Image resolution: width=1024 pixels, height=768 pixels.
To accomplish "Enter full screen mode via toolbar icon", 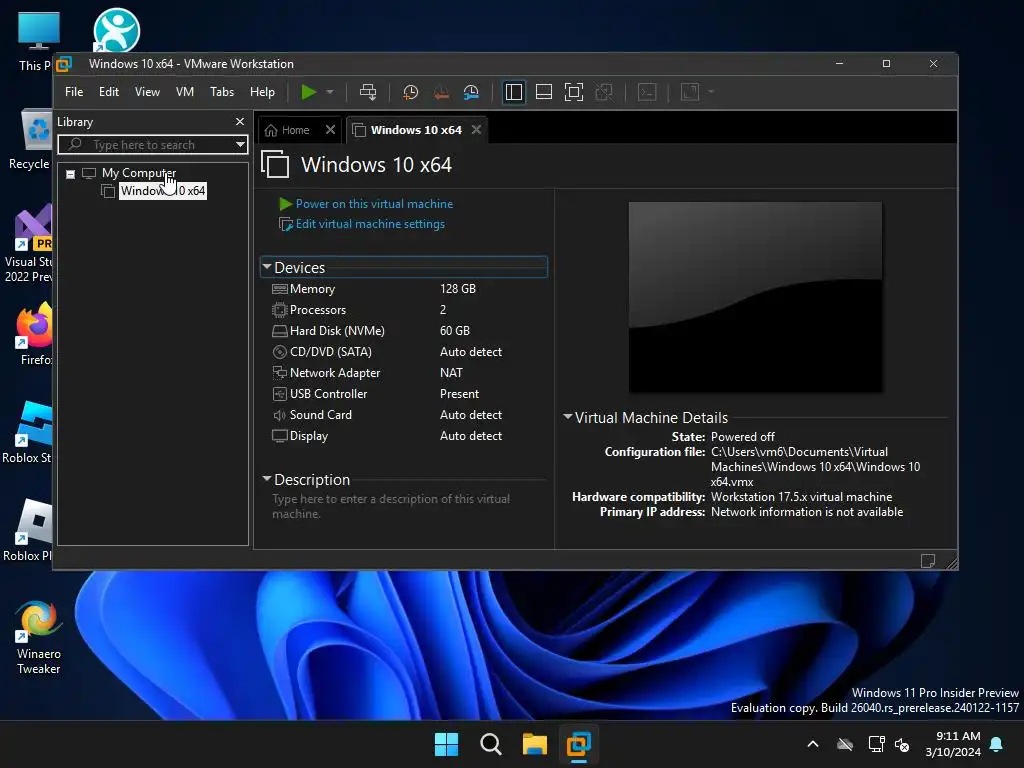I will point(573,92).
